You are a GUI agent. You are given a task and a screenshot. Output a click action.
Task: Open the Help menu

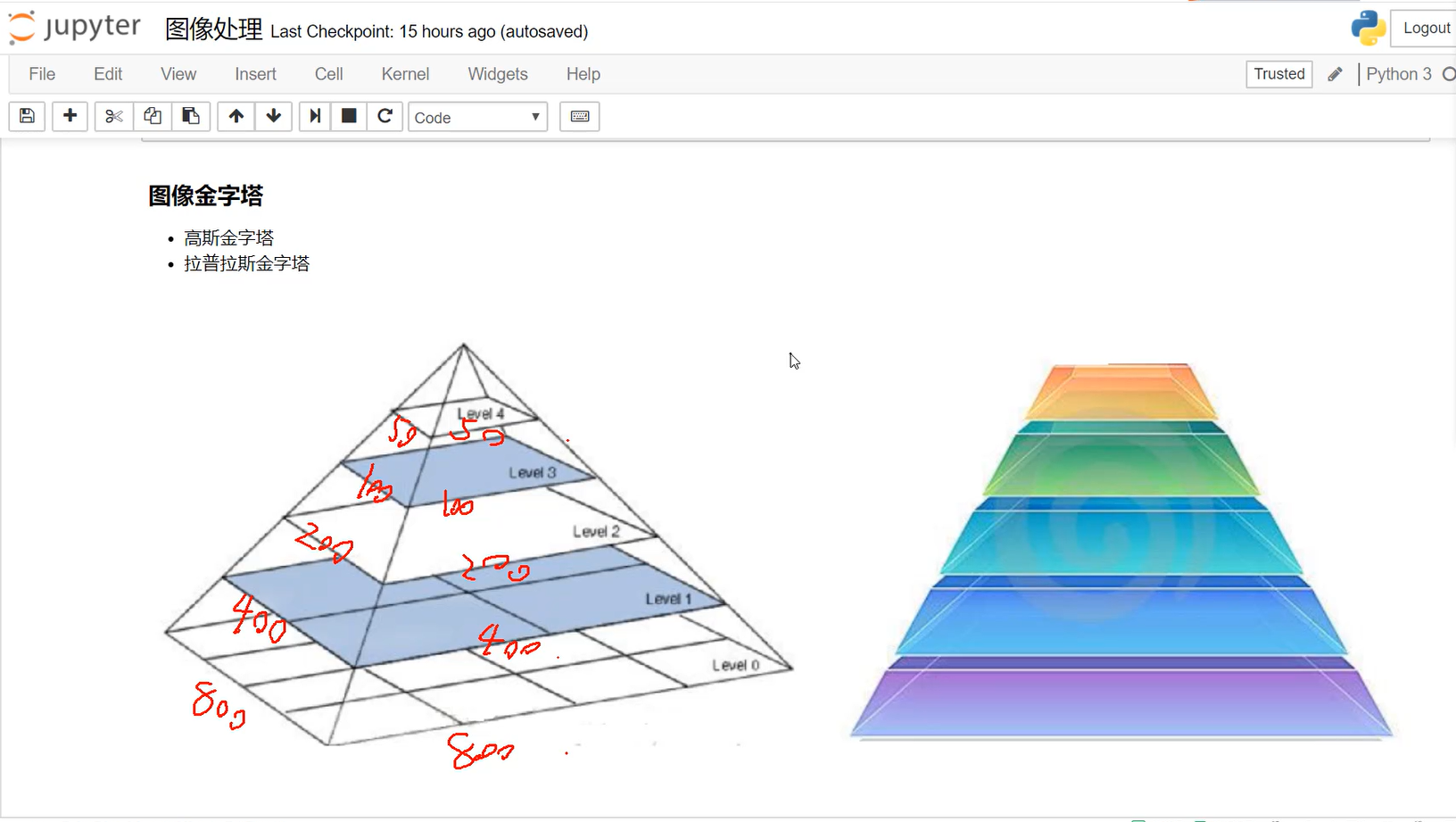(583, 74)
